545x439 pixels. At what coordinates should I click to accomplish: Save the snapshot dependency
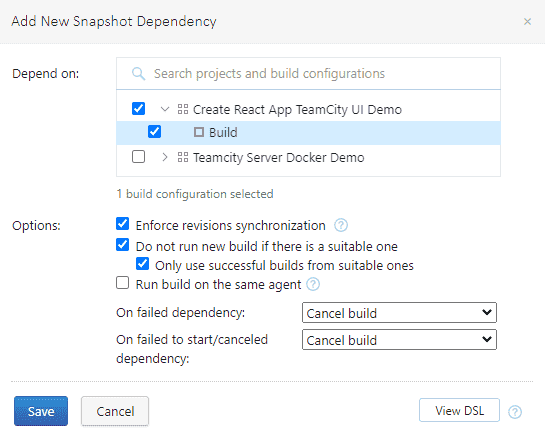click(x=41, y=411)
